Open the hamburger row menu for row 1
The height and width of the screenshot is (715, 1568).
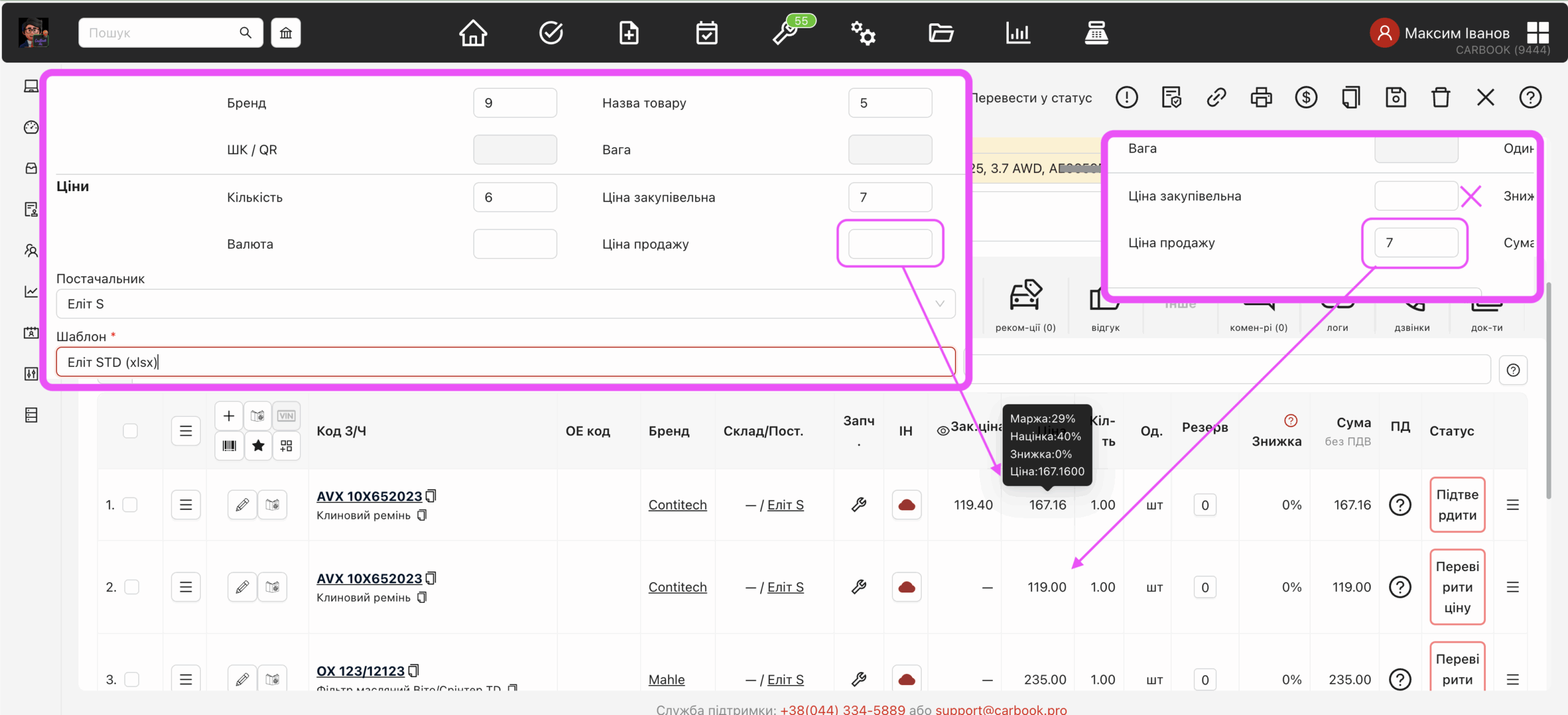186,505
